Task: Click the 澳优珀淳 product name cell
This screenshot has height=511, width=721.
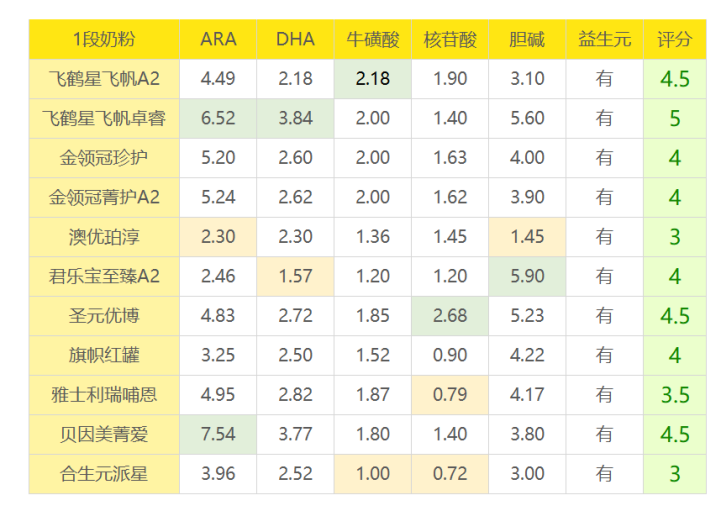Action: (x=104, y=237)
